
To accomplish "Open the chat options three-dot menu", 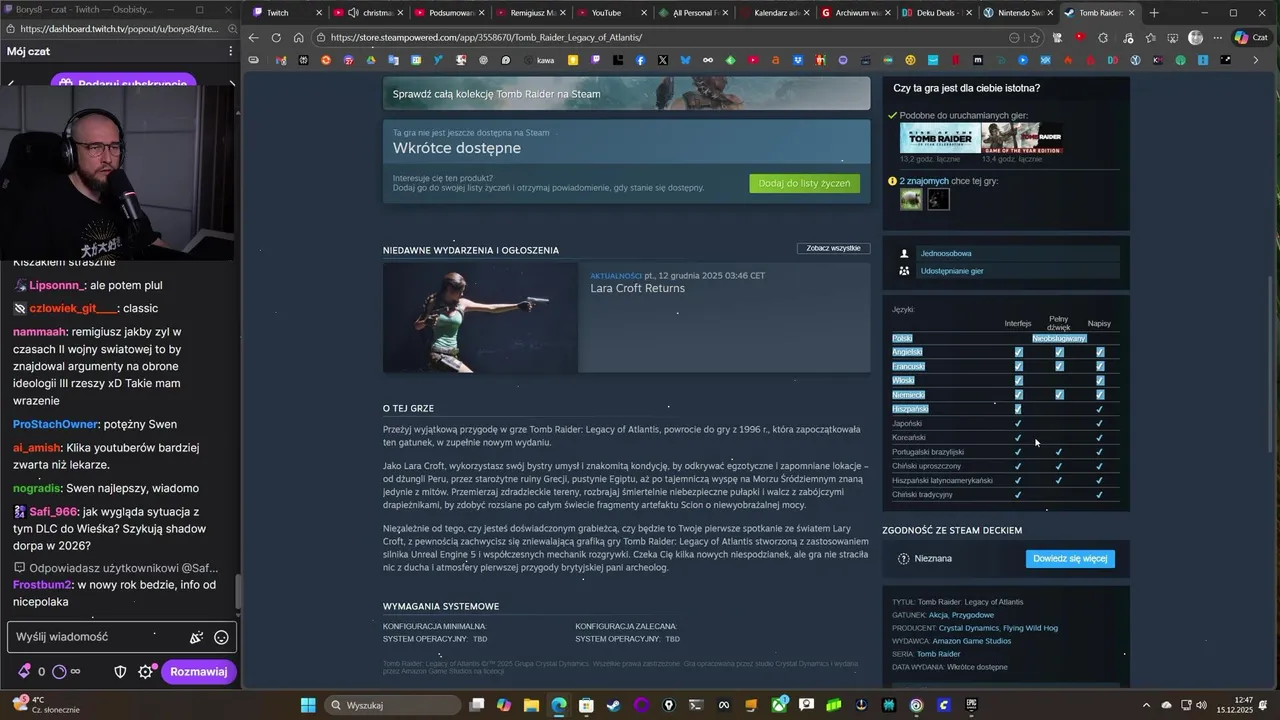I will [x=229, y=51].
